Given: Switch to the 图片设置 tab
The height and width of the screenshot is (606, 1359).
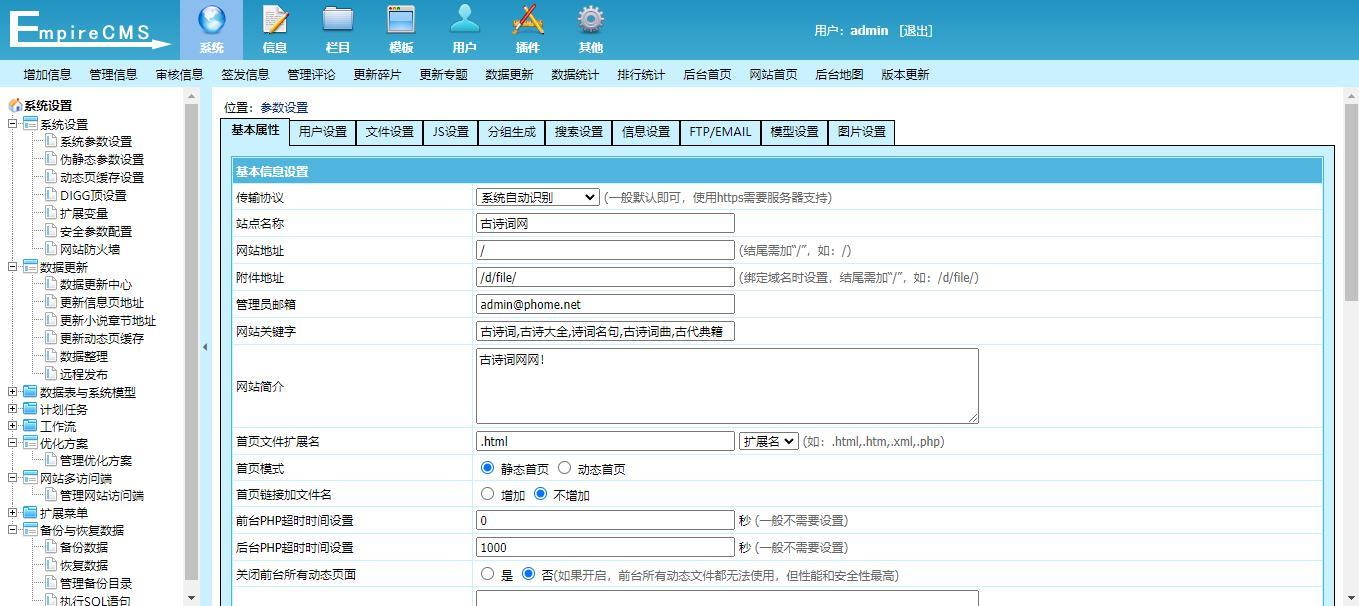Looking at the screenshot, I should pos(861,132).
